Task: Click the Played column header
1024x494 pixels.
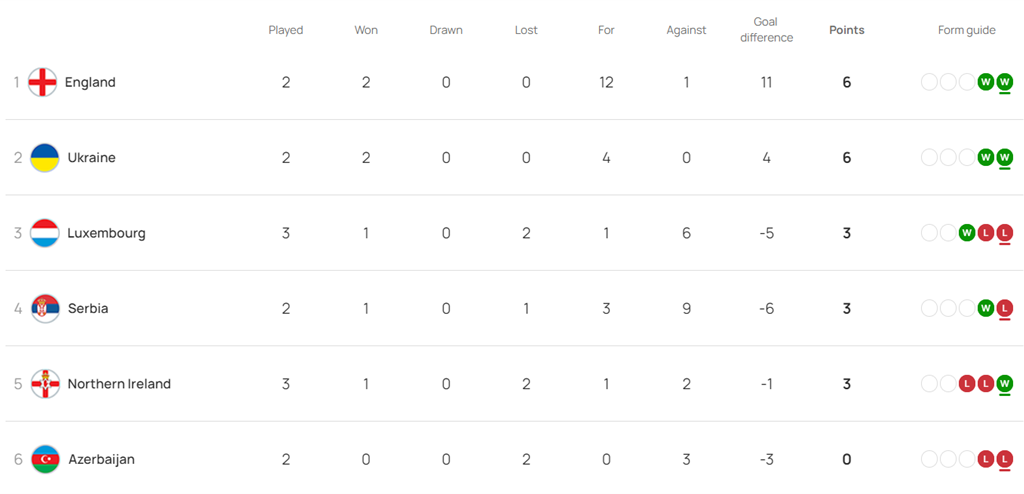Action: tap(286, 30)
